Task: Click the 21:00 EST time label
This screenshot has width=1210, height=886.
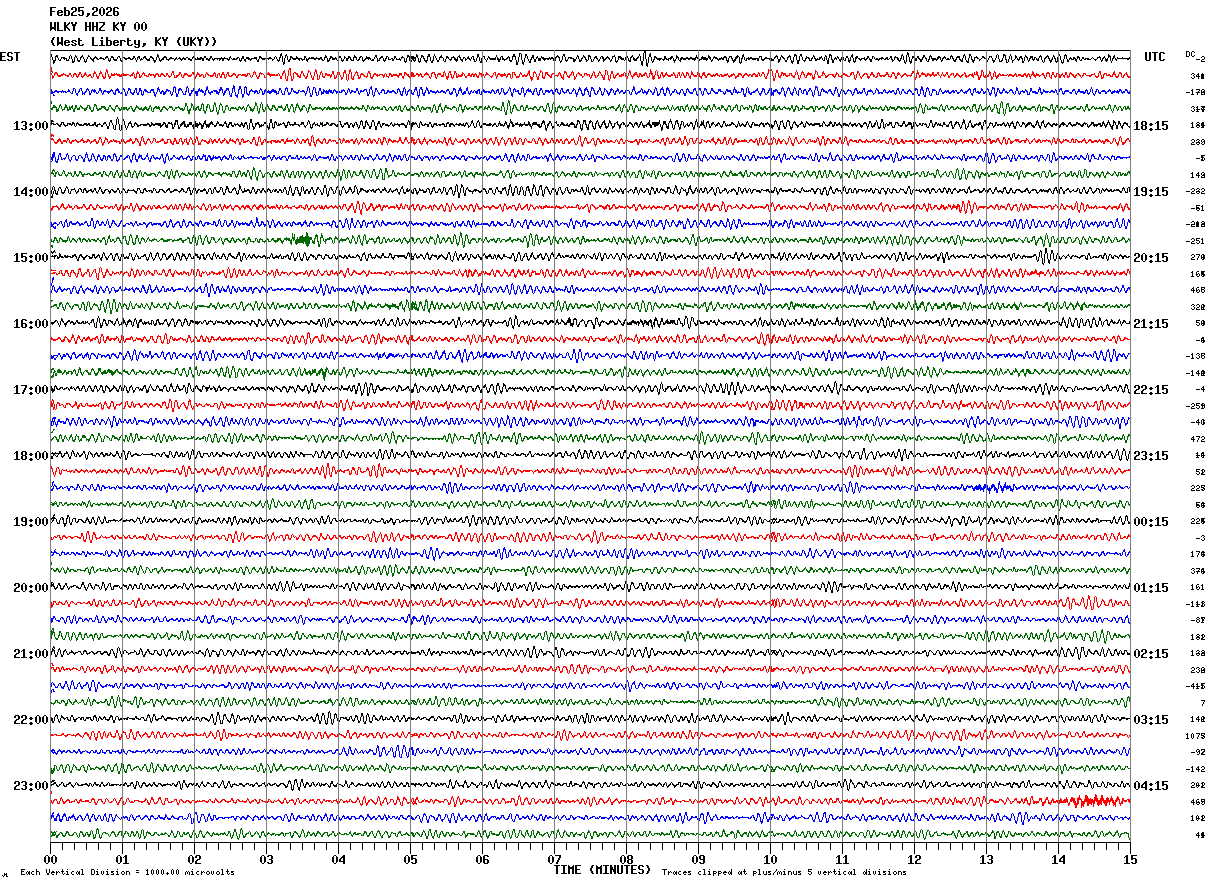Action: point(31,654)
